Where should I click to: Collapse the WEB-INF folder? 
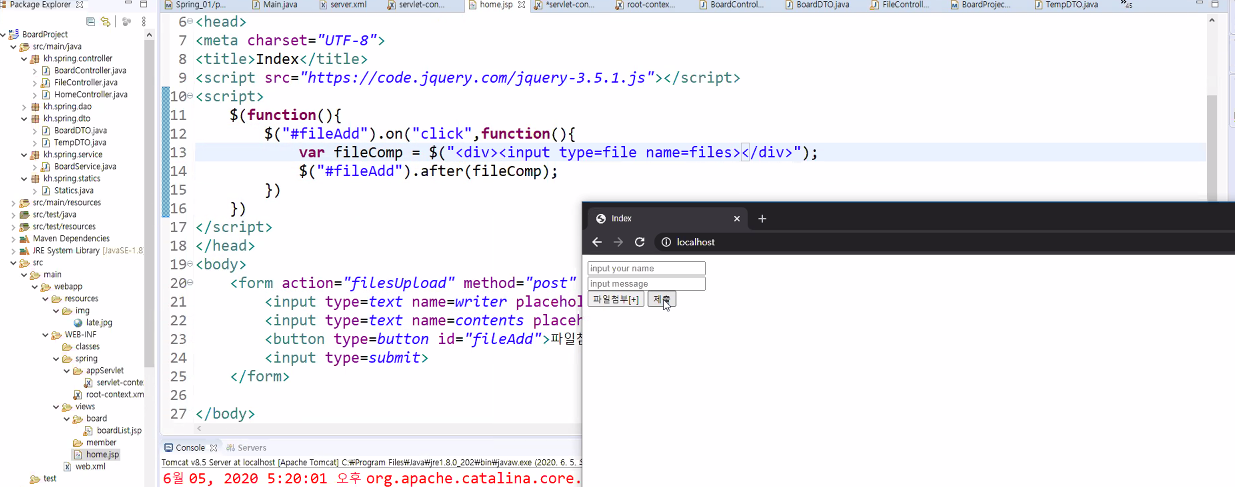coord(43,334)
